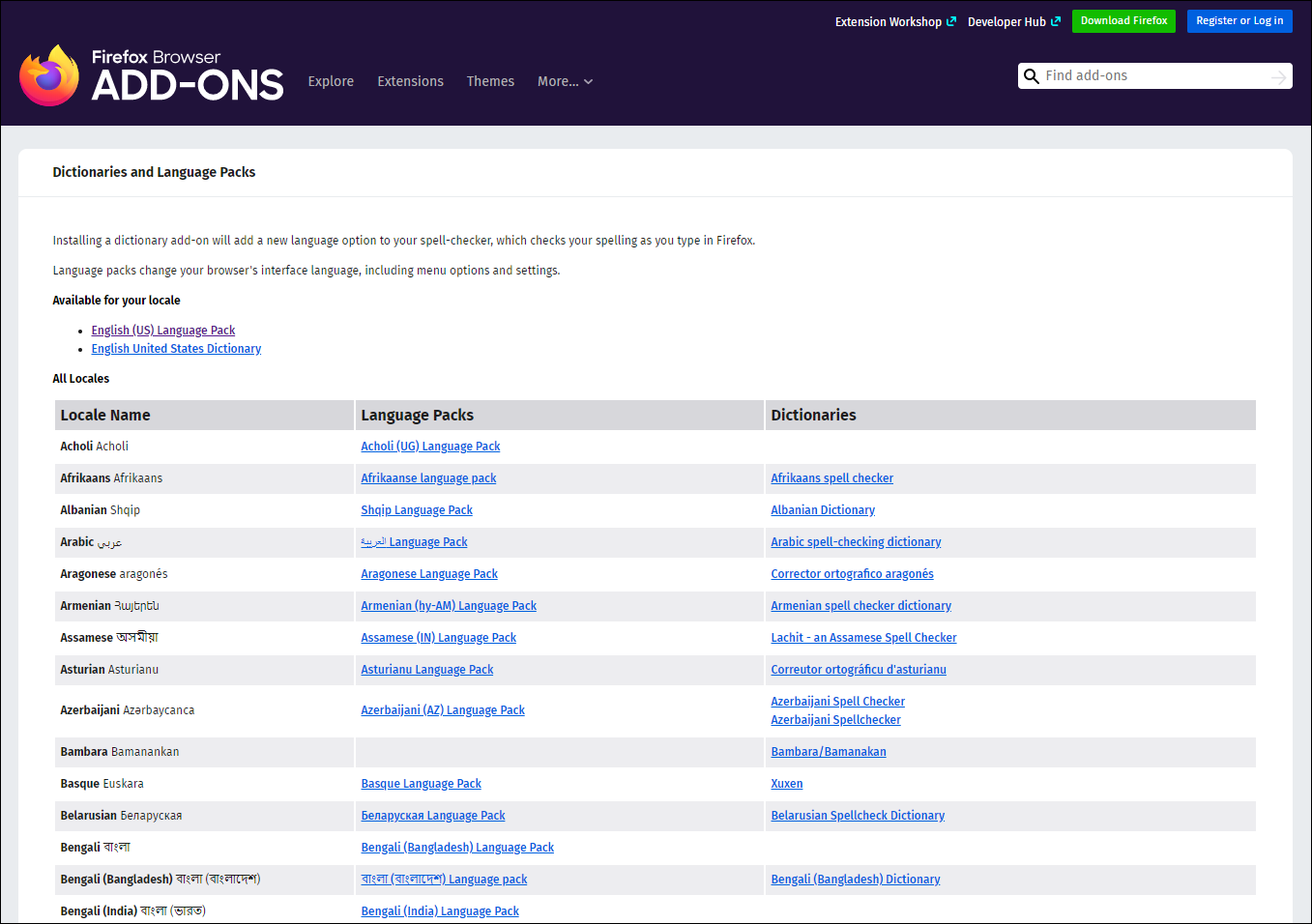Expand the More... menu chevron

click(588, 82)
